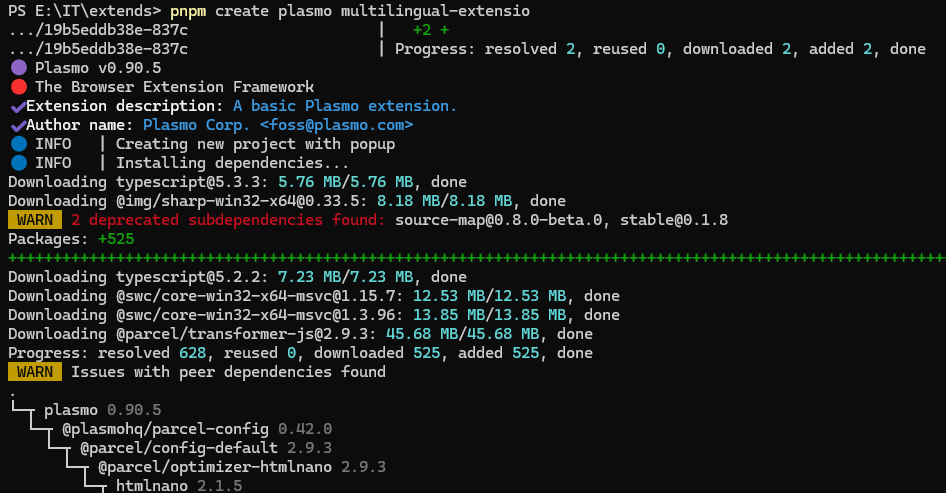Click the red circle before Browser Extension Framework
Image resolution: width=946 pixels, height=493 pixels.
18,87
